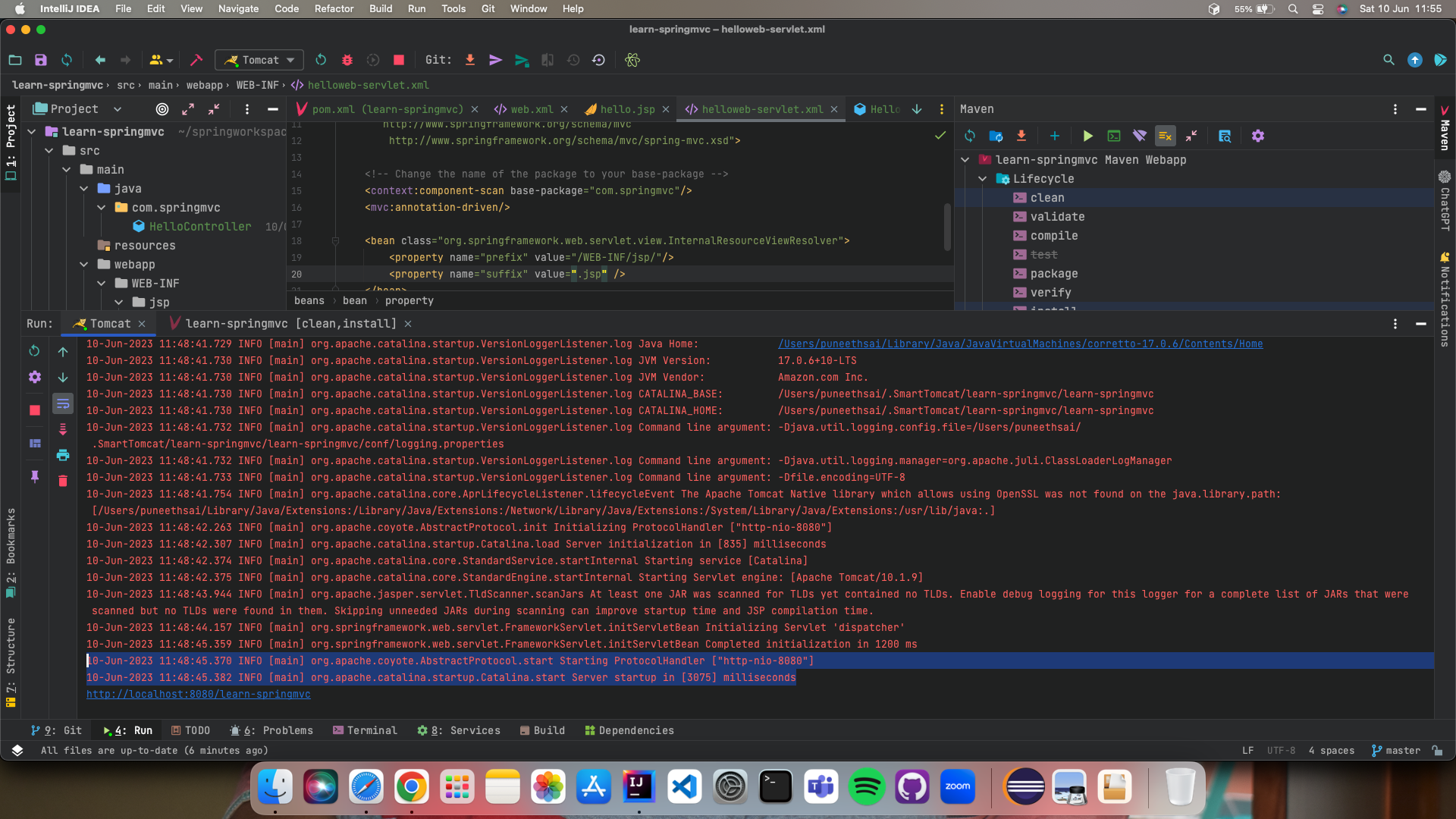Open the Navigate menu
Image resolution: width=1456 pixels, height=819 pixels.
[238, 8]
